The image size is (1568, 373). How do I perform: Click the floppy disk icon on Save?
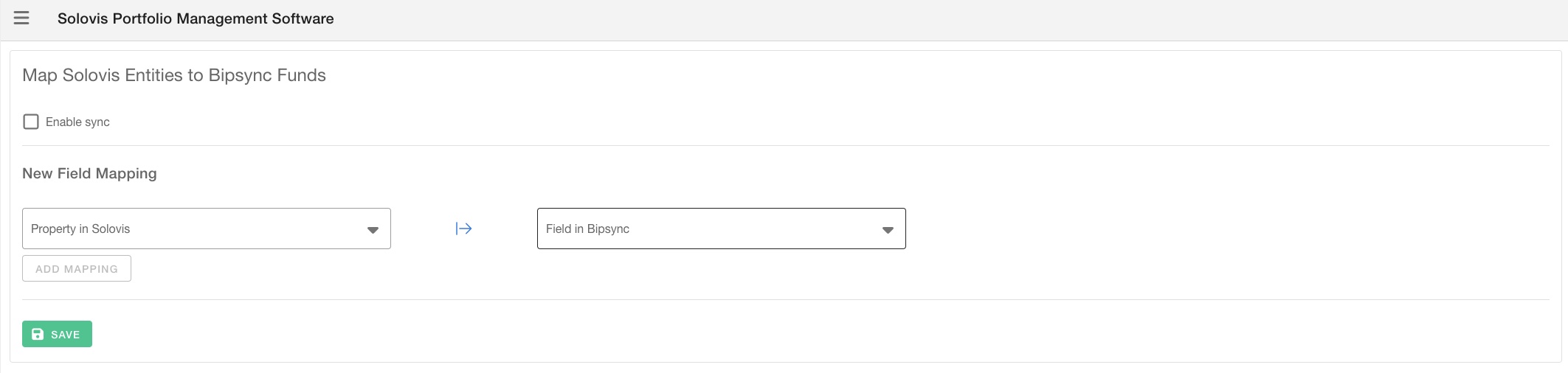tap(38, 334)
